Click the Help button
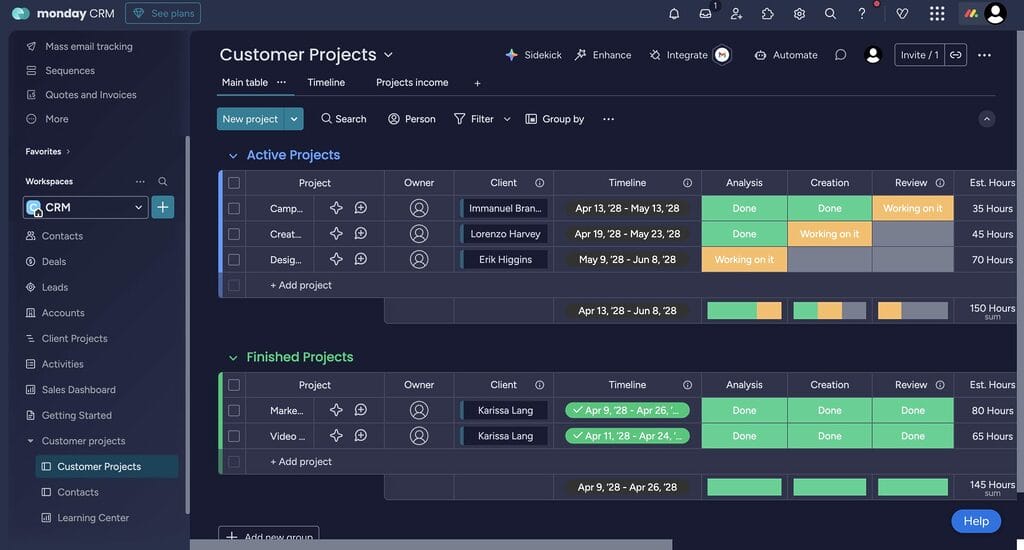 [x=975, y=521]
